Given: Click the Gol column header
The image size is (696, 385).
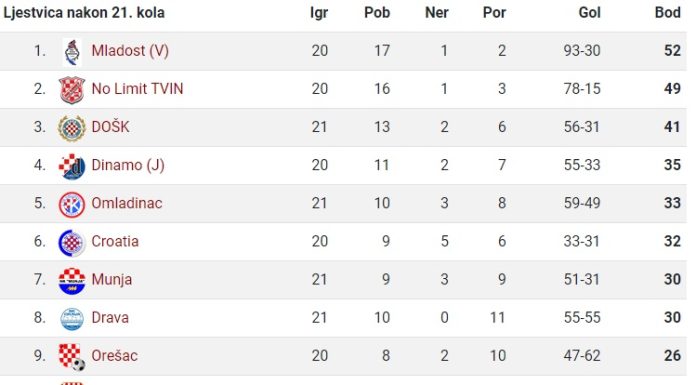Looking at the screenshot, I should (589, 12).
